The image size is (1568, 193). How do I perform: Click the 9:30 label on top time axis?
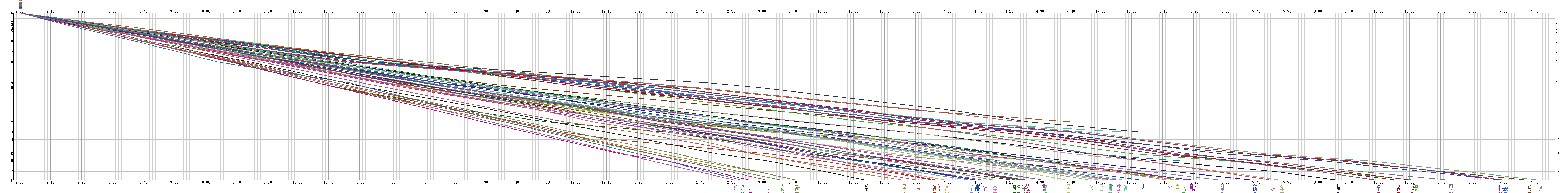[x=113, y=11]
